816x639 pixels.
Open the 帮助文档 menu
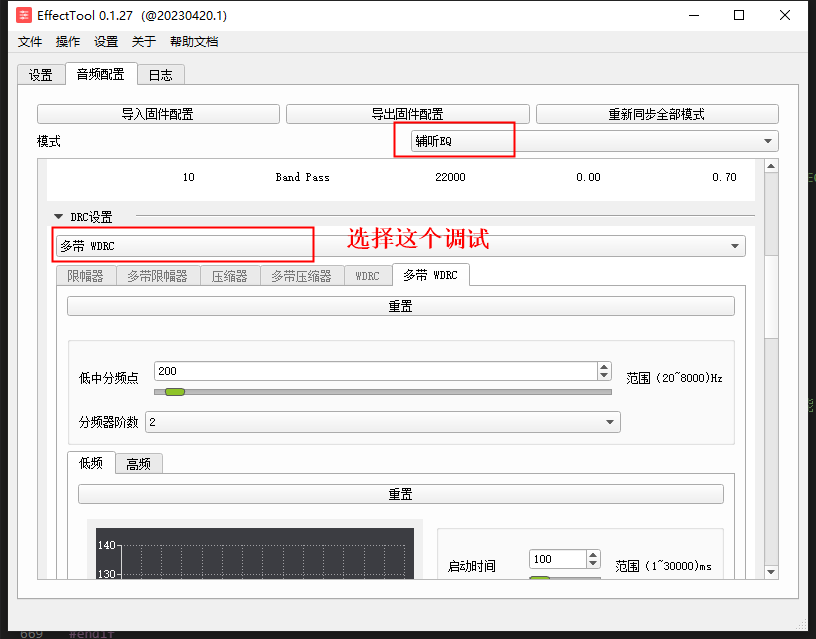[194, 42]
